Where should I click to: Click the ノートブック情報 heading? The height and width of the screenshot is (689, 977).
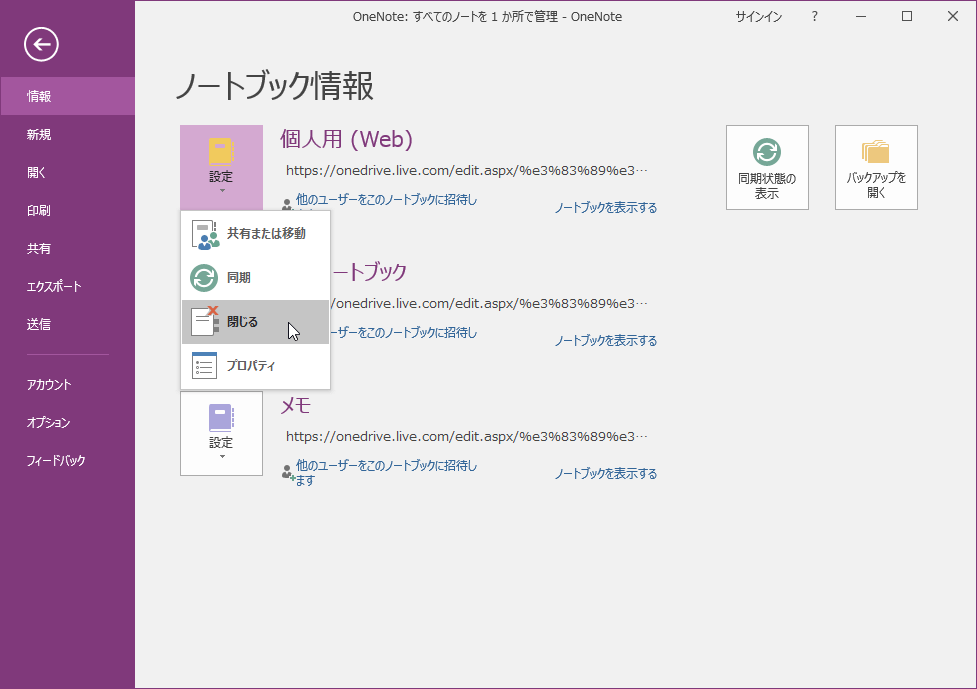coord(275,86)
